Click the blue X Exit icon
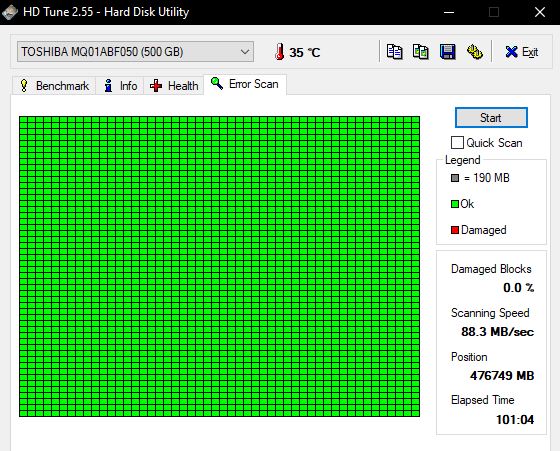Image resolution: width=560 pixels, height=451 pixels. 511,52
